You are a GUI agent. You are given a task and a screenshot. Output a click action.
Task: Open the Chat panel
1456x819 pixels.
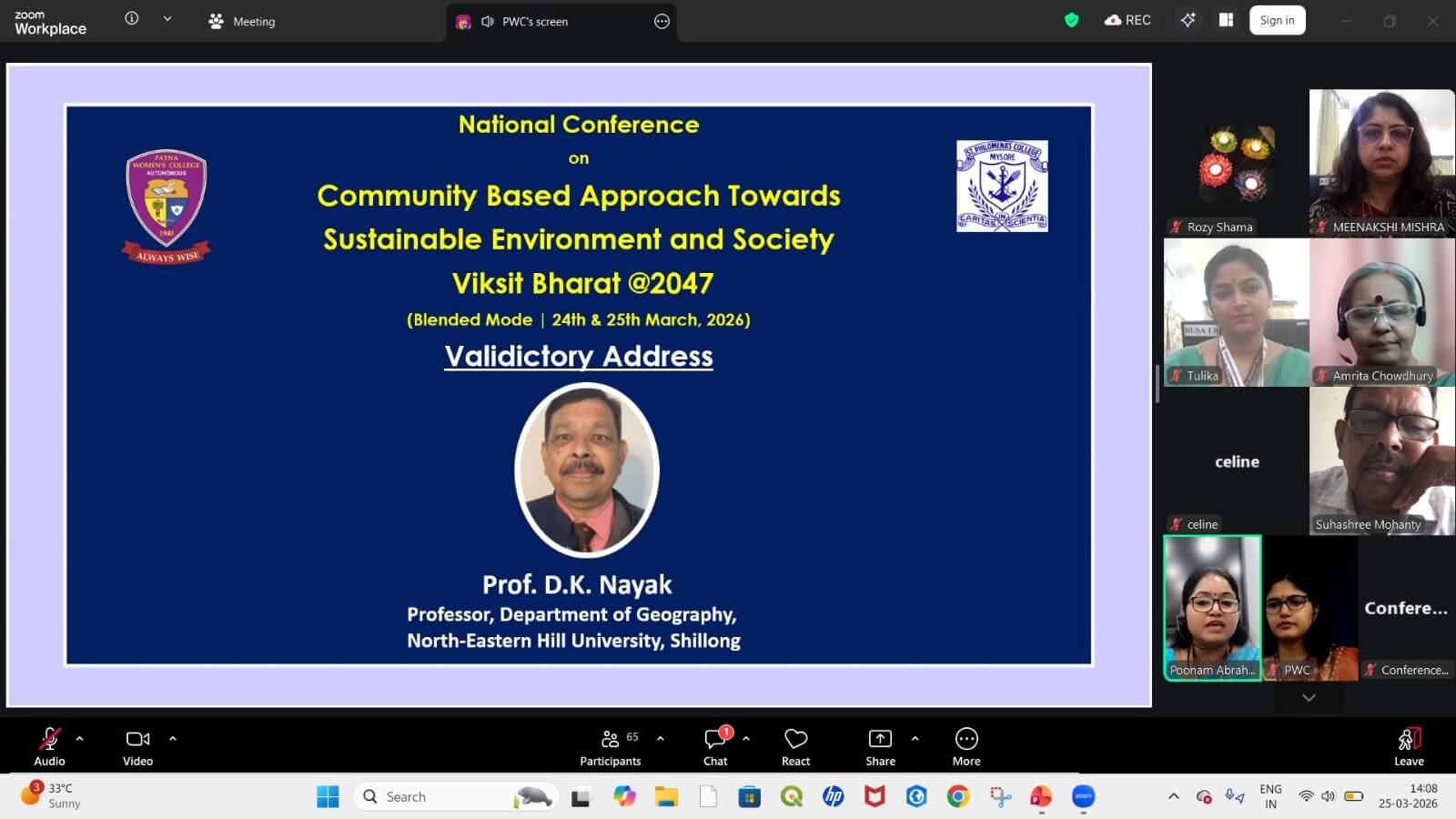tap(715, 746)
